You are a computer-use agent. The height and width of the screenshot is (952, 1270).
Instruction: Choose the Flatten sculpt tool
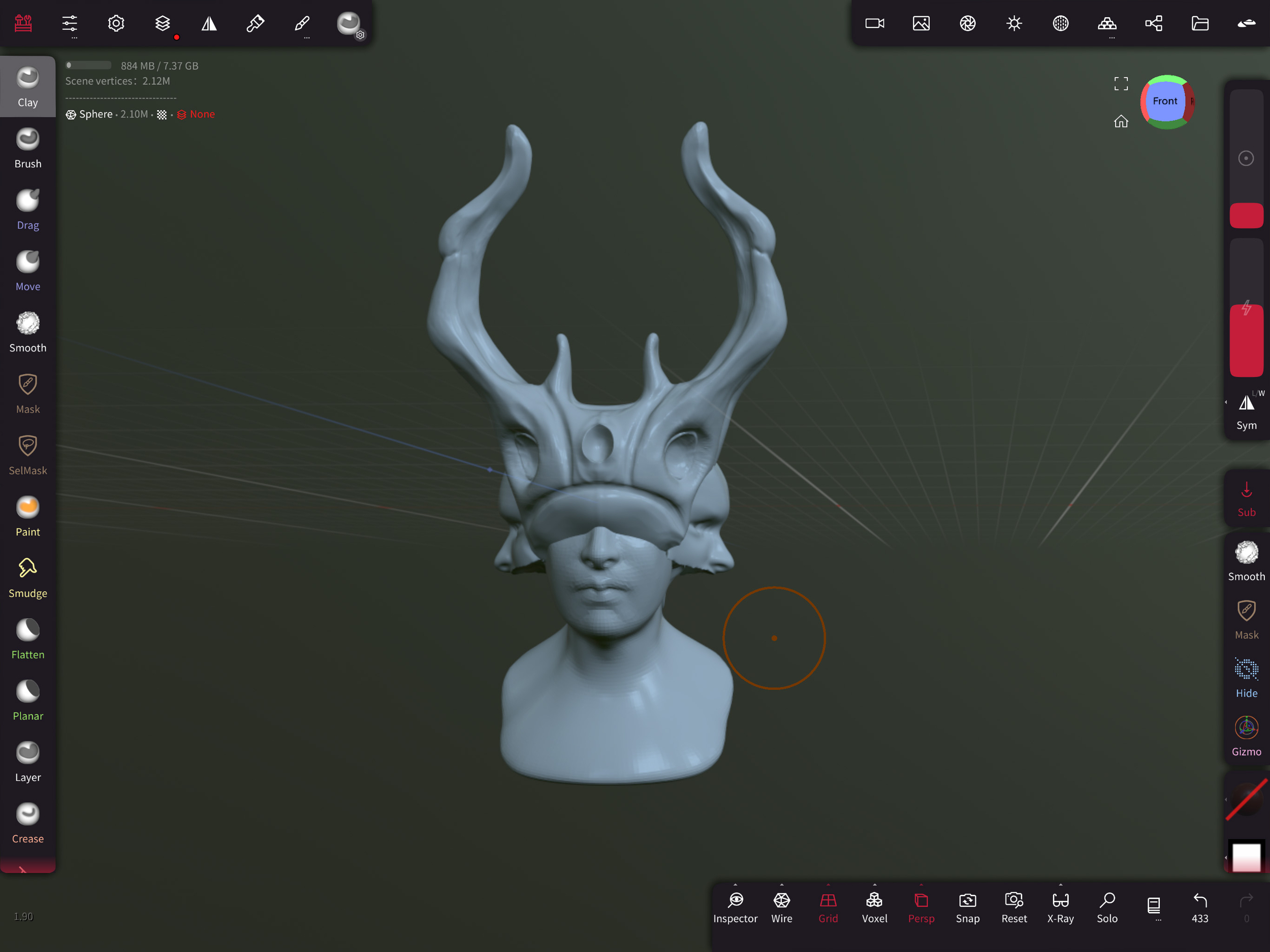tap(27, 639)
